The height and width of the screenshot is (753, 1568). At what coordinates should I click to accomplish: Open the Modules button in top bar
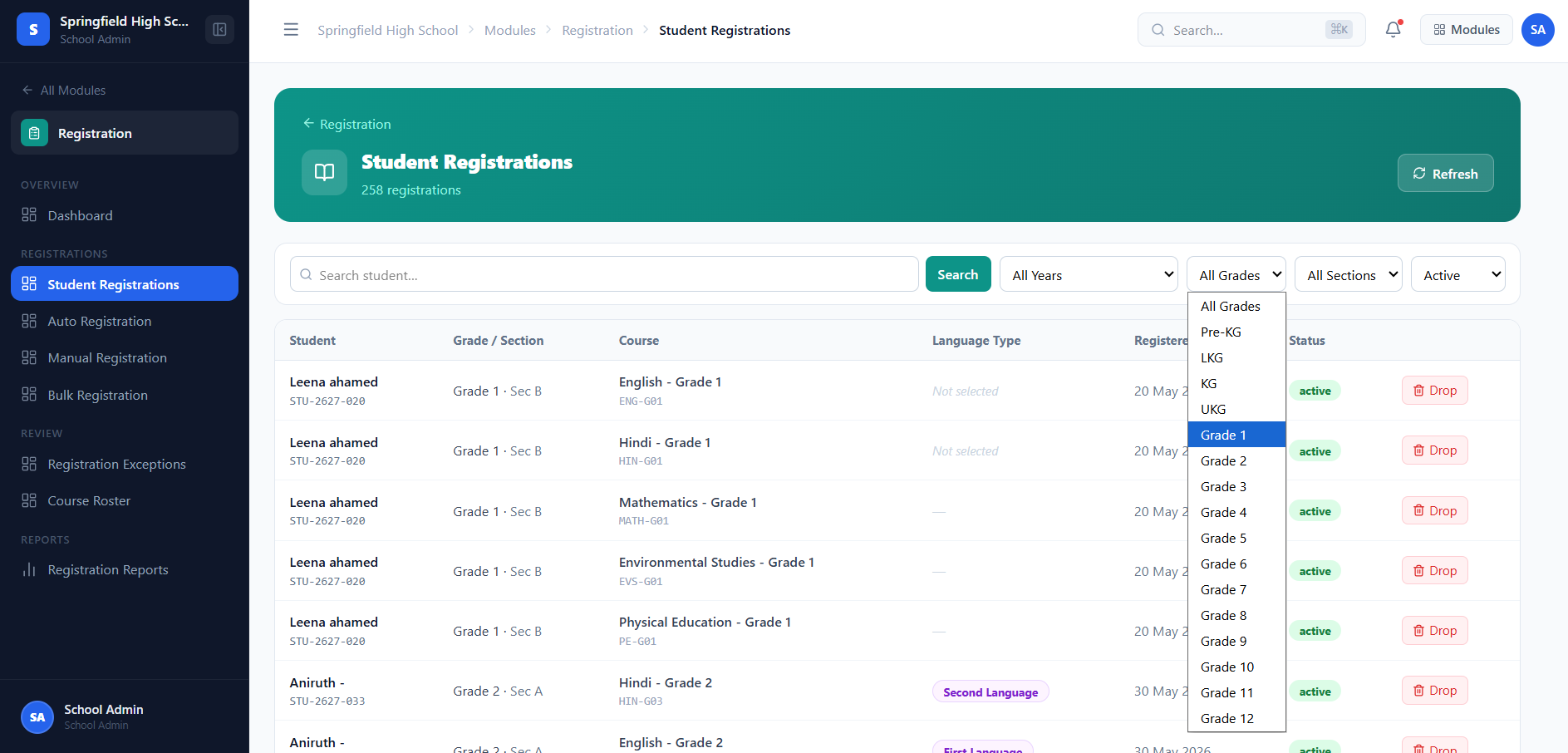[x=1467, y=30]
